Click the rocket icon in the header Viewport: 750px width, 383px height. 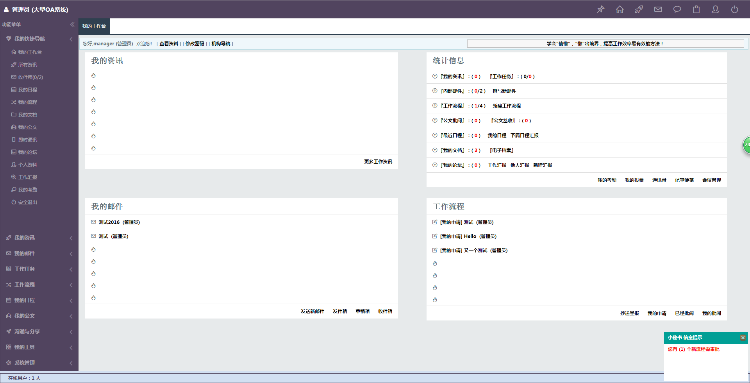(639, 9)
